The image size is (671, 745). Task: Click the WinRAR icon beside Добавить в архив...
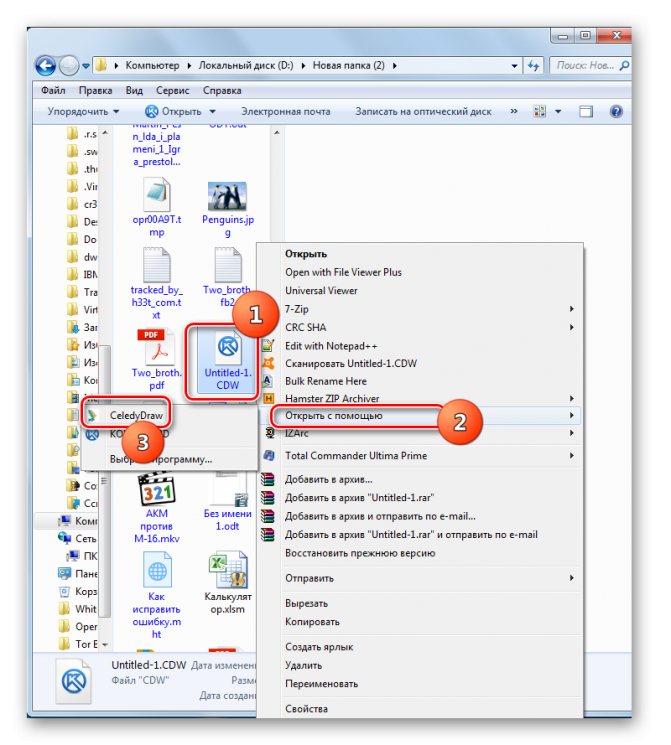[268, 479]
